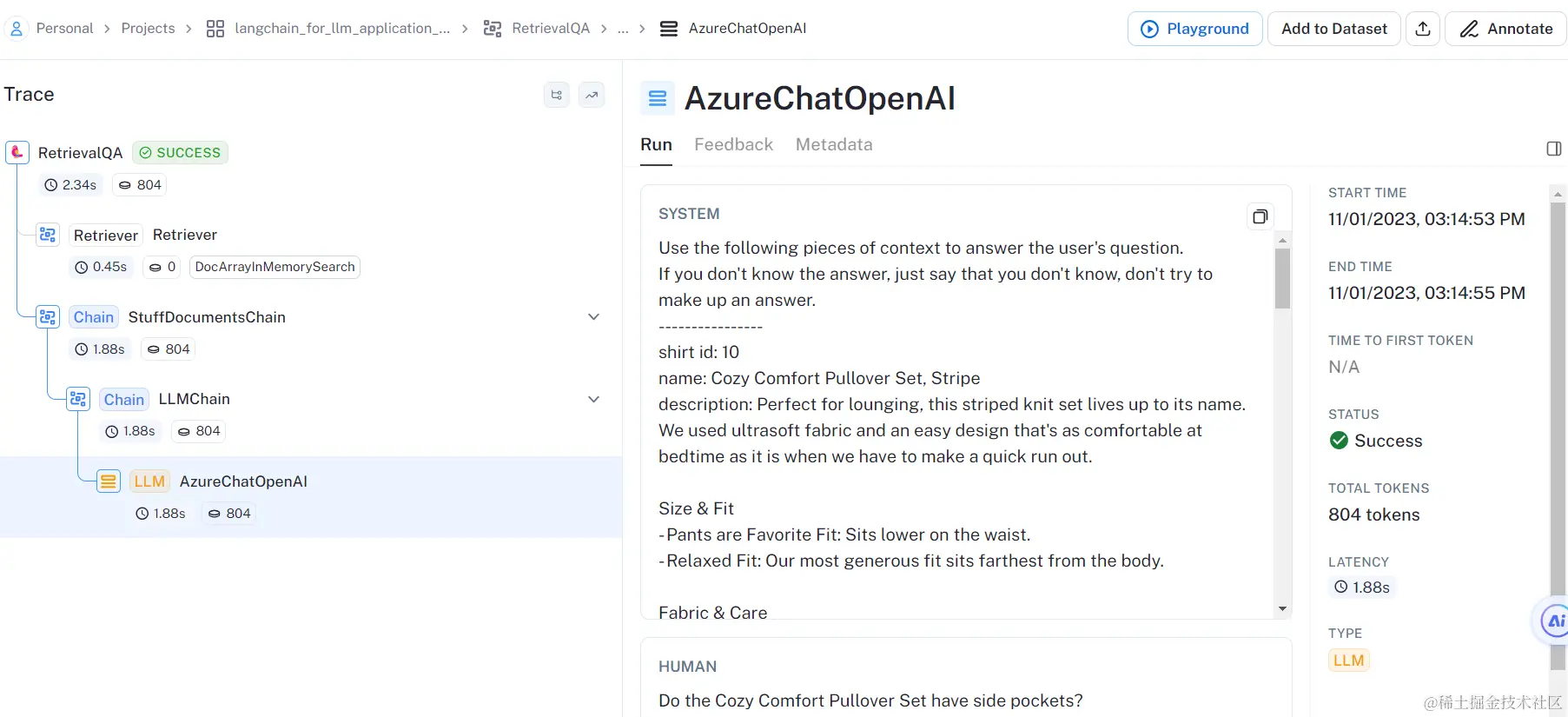Select the LLMChain run
This screenshot has width=1568, height=717.
(195, 399)
